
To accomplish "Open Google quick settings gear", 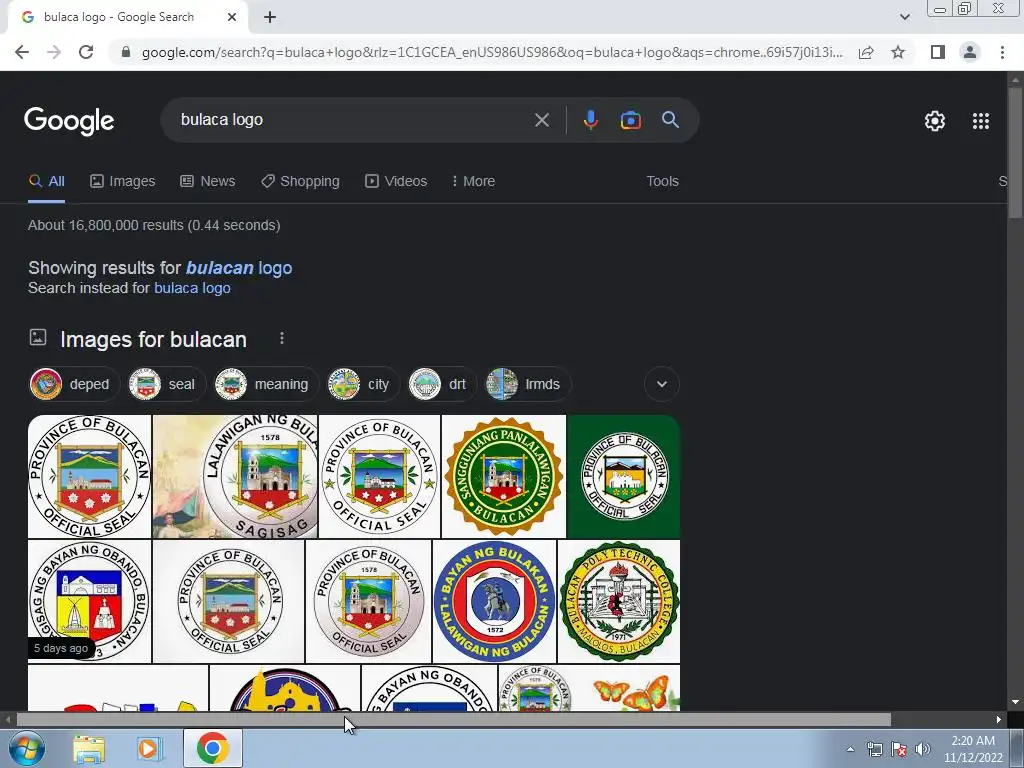I will [935, 121].
